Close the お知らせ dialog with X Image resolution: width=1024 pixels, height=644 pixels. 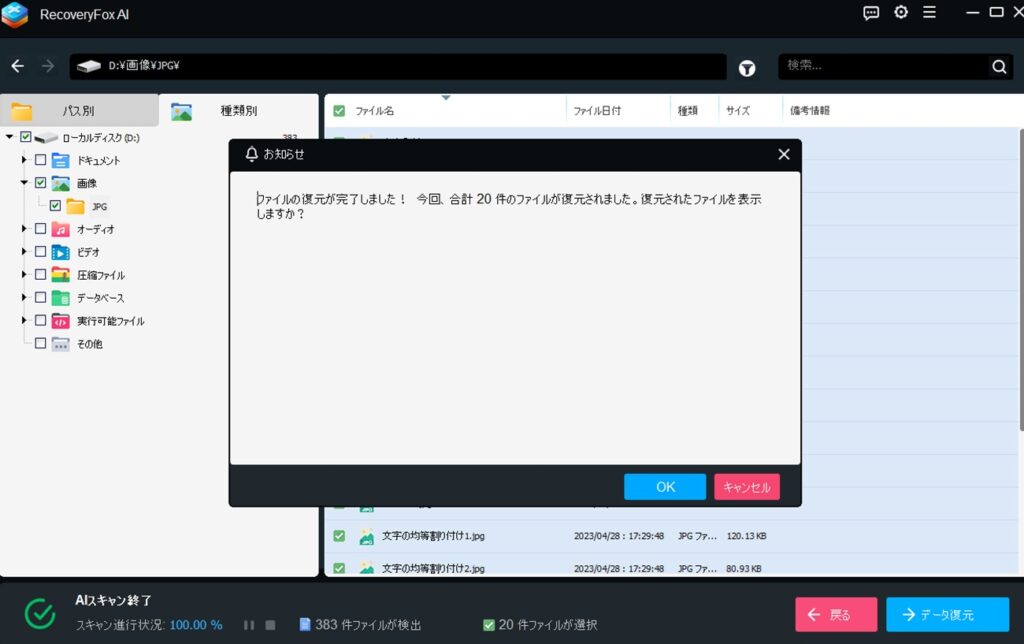784,154
